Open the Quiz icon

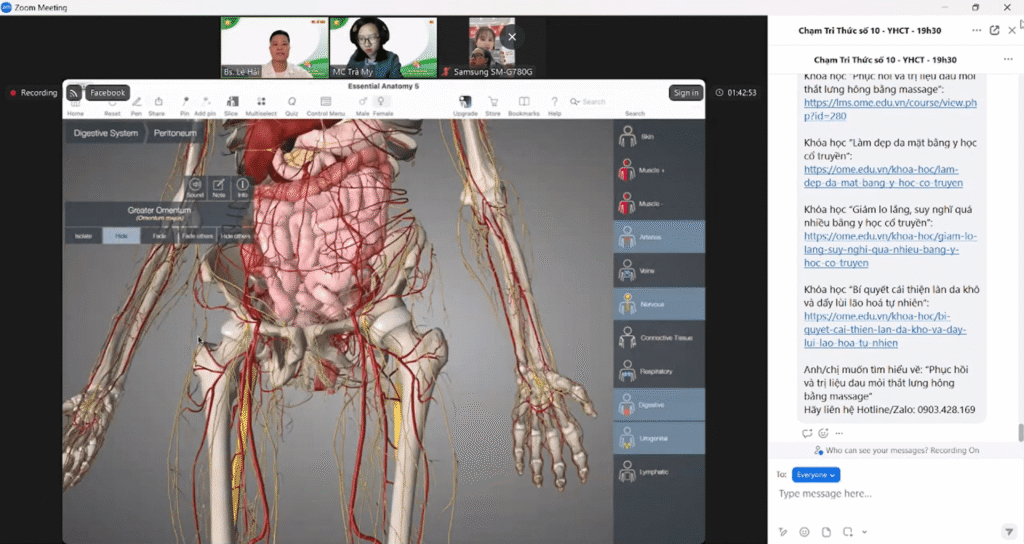(x=292, y=104)
